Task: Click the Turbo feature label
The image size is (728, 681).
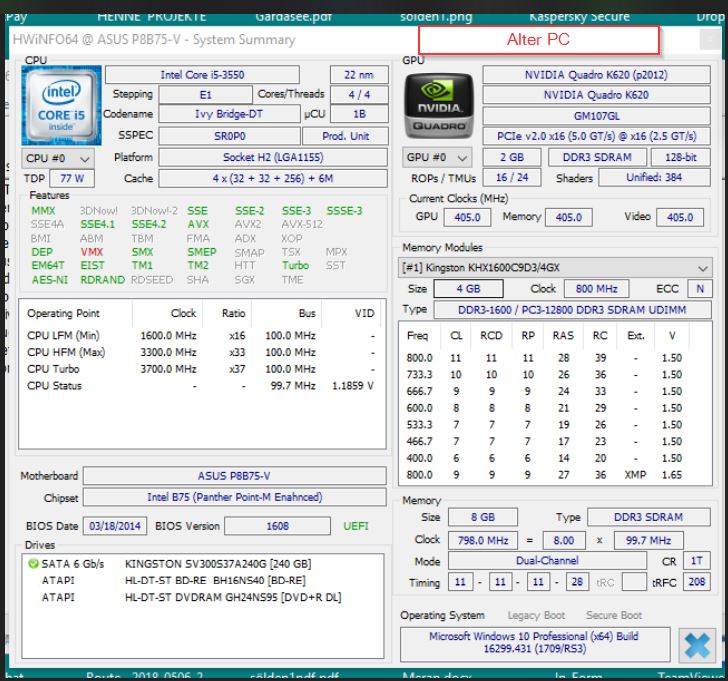Action: [295, 265]
